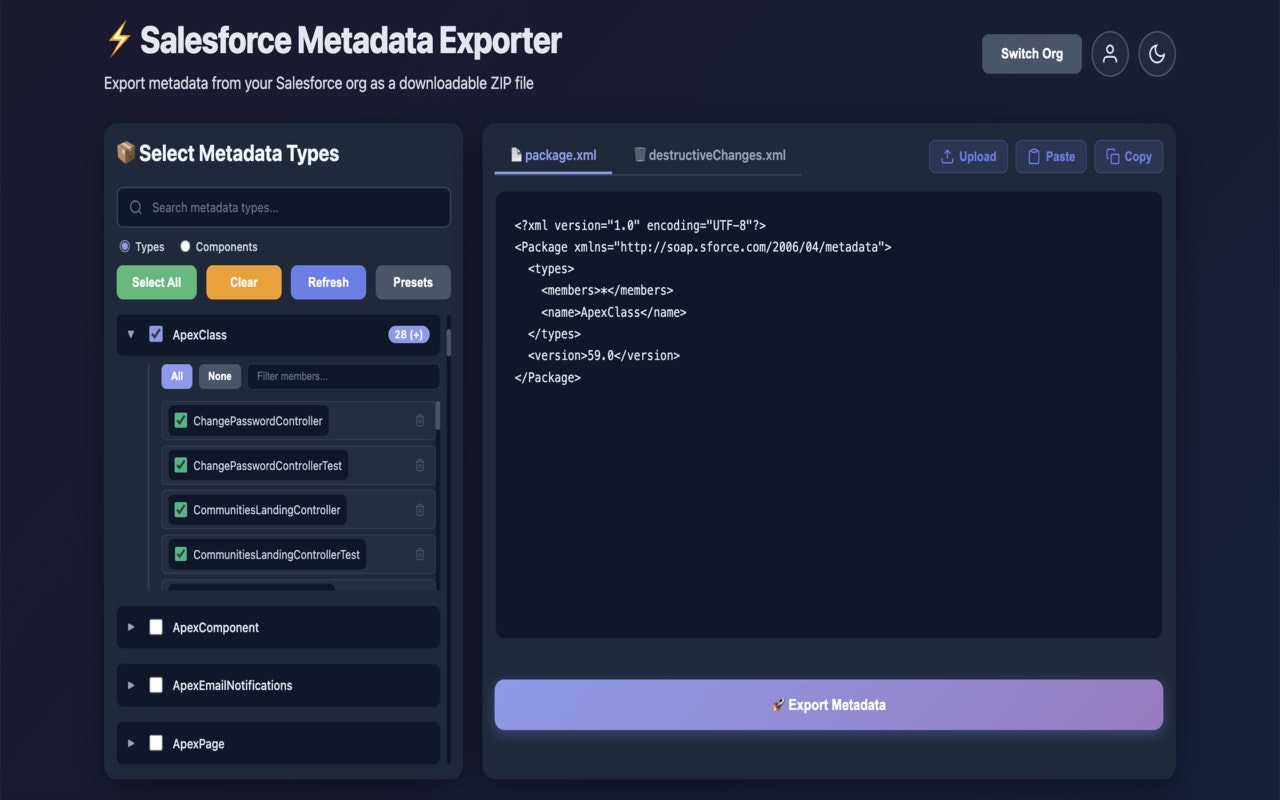Check the ApexComponent checkbox

click(156, 627)
